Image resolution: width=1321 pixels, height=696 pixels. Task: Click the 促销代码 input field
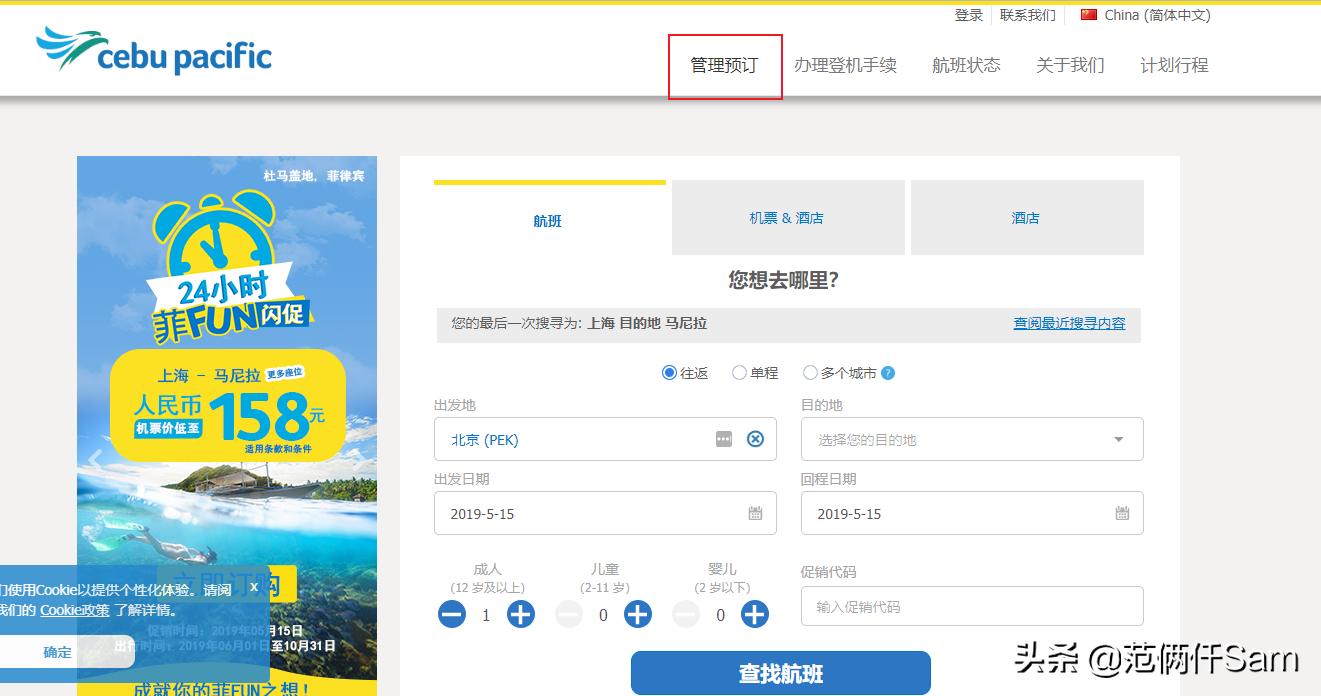(x=971, y=606)
